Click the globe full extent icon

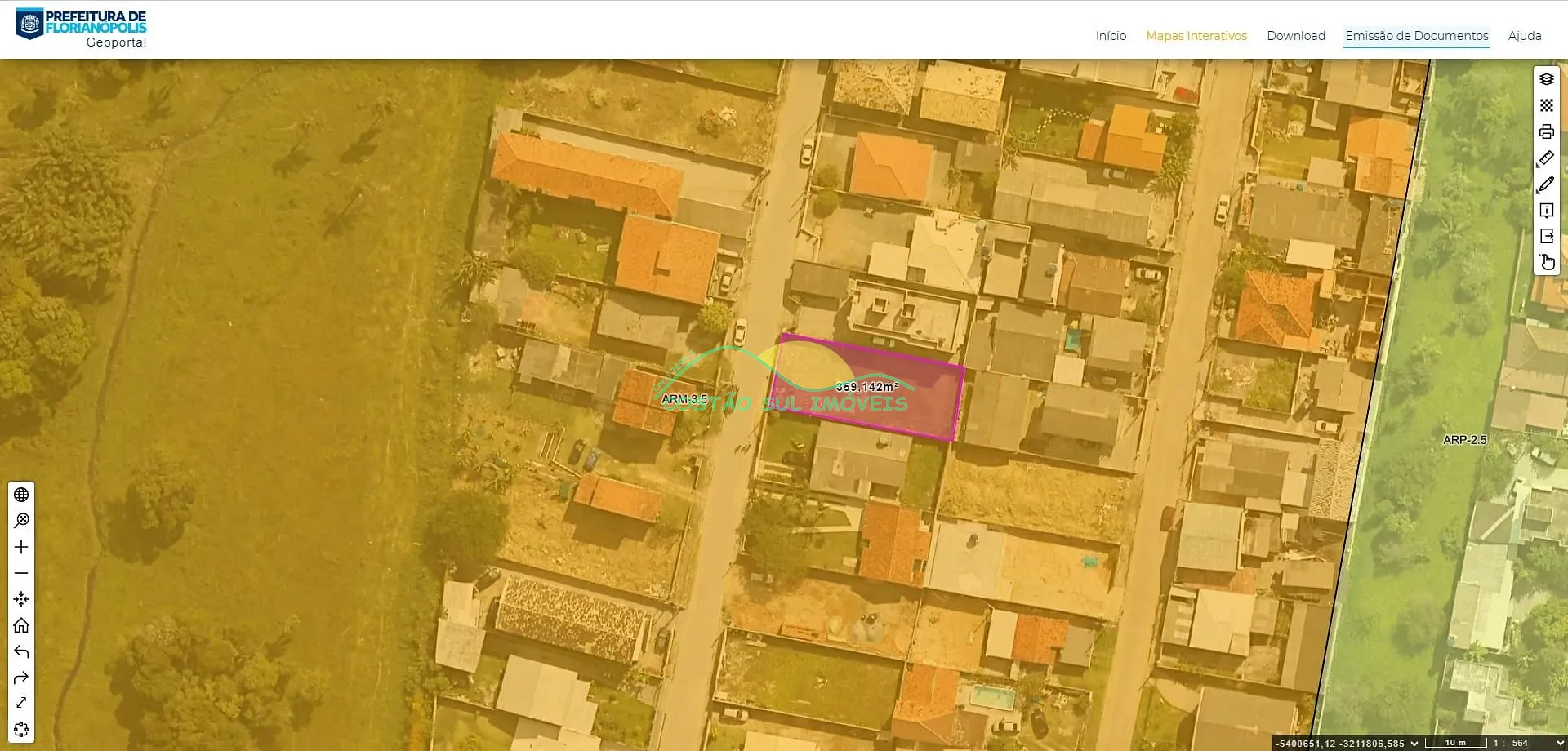coord(21,495)
